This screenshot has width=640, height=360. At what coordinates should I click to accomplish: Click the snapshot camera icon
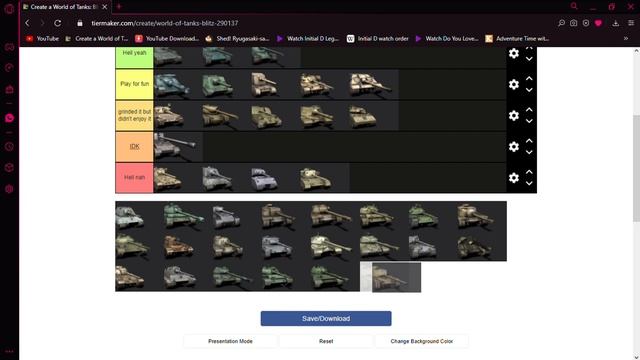(x=573, y=23)
